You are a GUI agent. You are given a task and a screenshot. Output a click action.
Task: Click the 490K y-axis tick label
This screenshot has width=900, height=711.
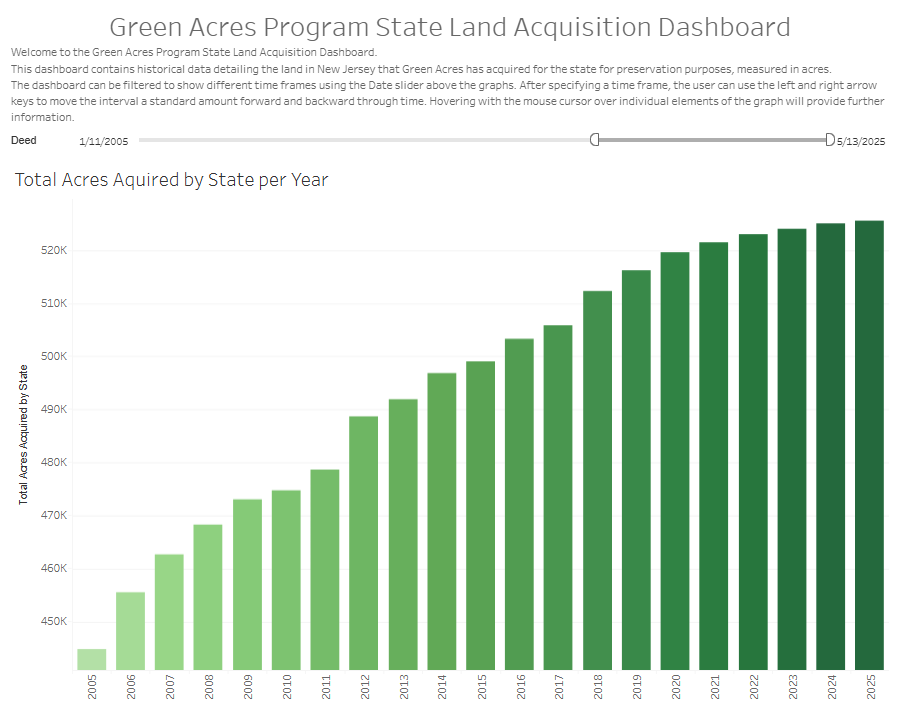click(x=54, y=409)
